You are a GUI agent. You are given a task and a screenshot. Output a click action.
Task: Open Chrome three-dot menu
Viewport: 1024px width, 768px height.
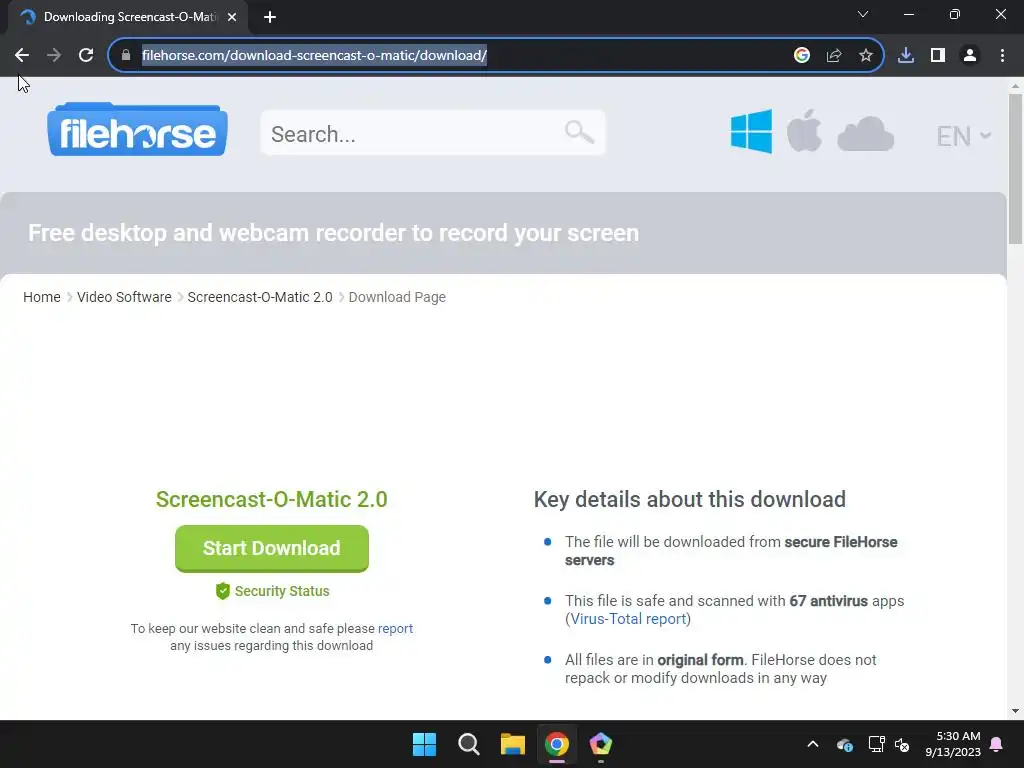[1002, 56]
